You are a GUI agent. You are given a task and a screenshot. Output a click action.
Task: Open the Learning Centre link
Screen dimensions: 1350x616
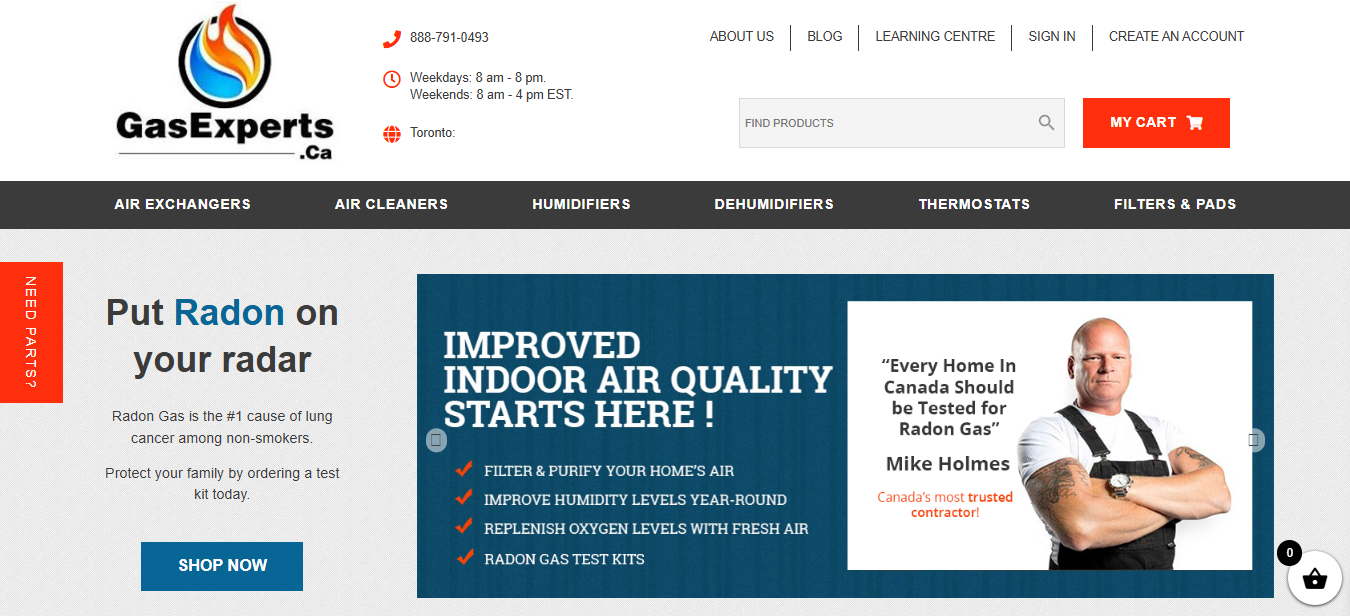point(935,37)
